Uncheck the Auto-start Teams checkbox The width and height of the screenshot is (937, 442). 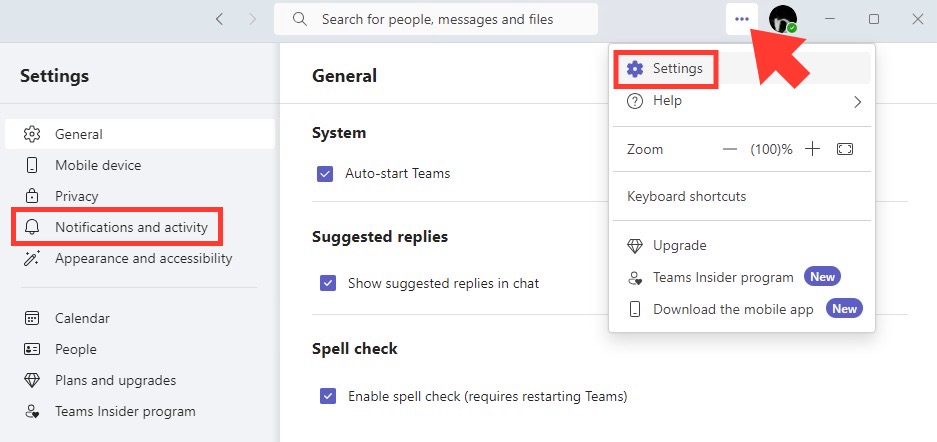click(325, 174)
